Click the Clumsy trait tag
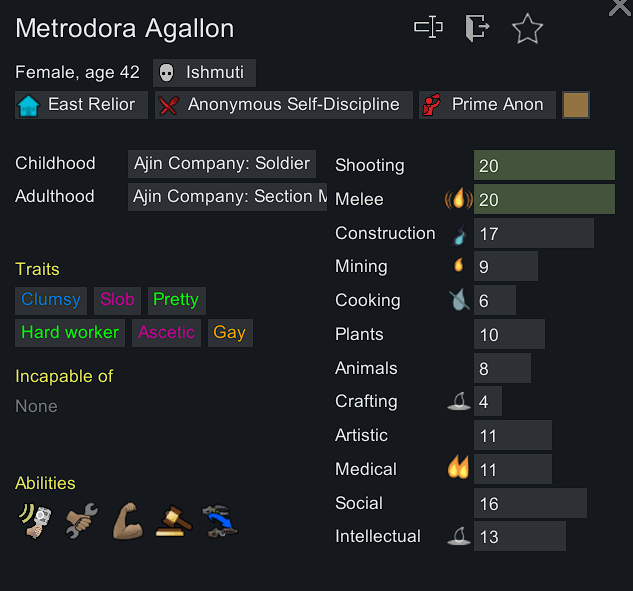Viewport: 633px width, 591px height. point(51,300)
